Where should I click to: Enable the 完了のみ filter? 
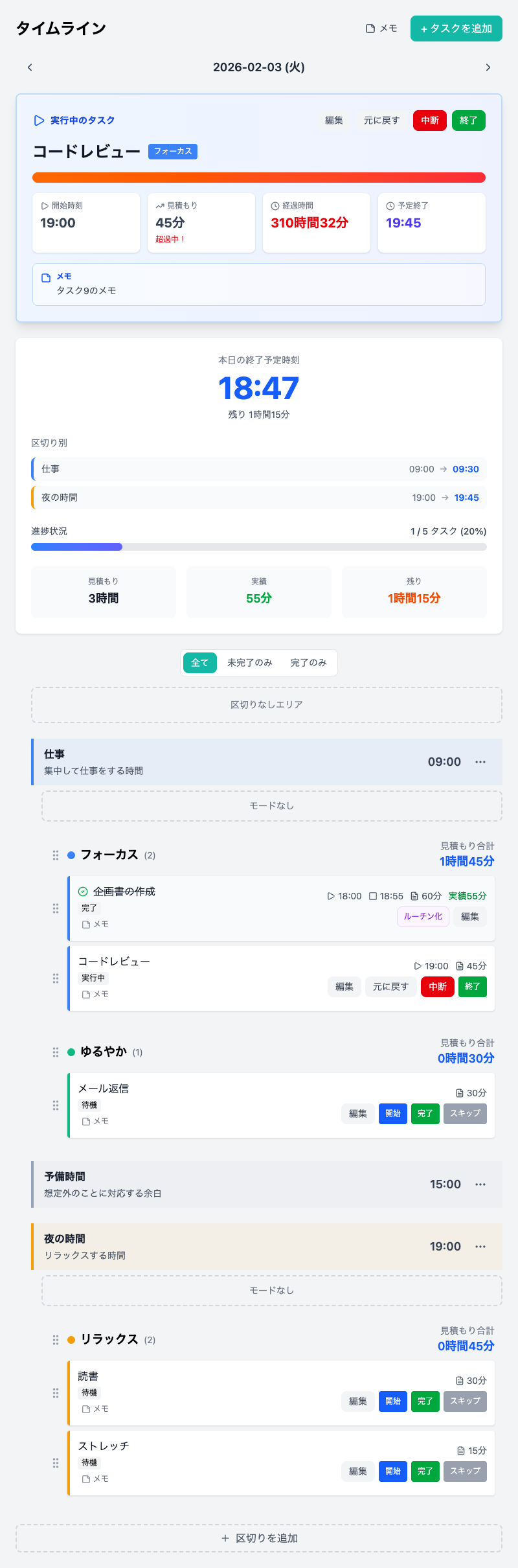[310, 663]
